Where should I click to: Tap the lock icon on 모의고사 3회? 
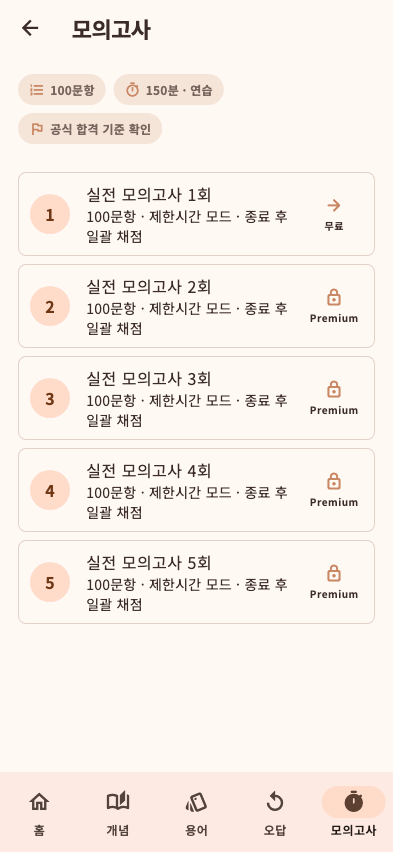point(334,389)
